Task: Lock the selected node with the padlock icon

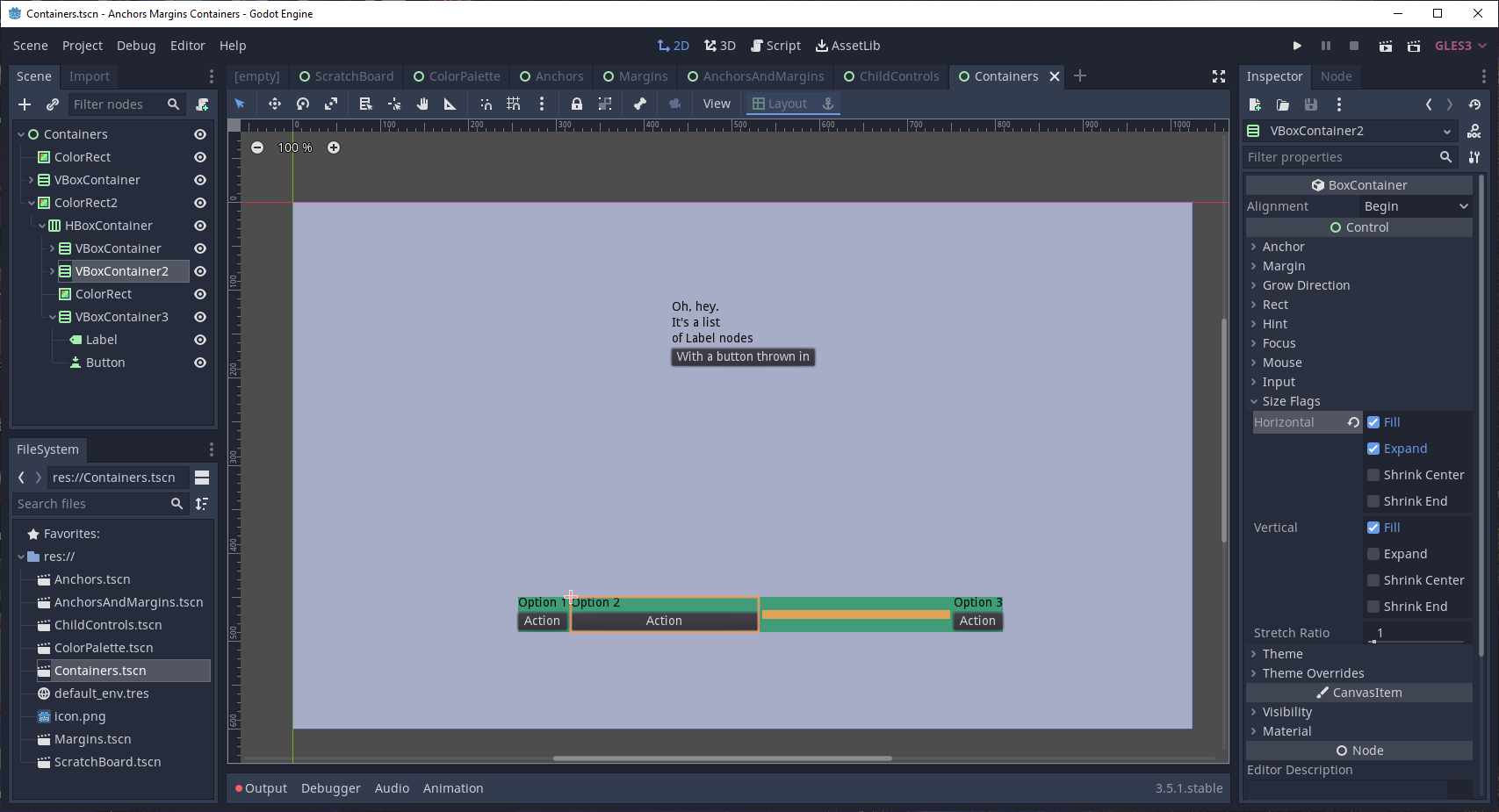Action: tap(576, 104)
